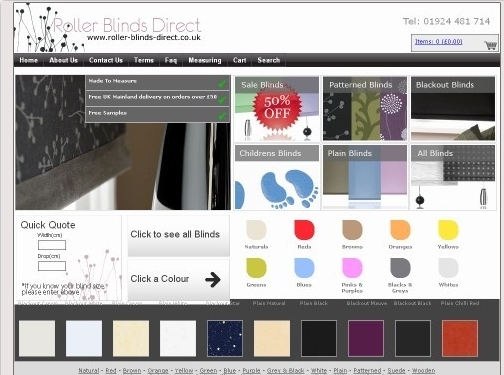This screenshot has width=504, height=375.
Task: Choose the Yellows colour swatch
Action: coord(448,230)
